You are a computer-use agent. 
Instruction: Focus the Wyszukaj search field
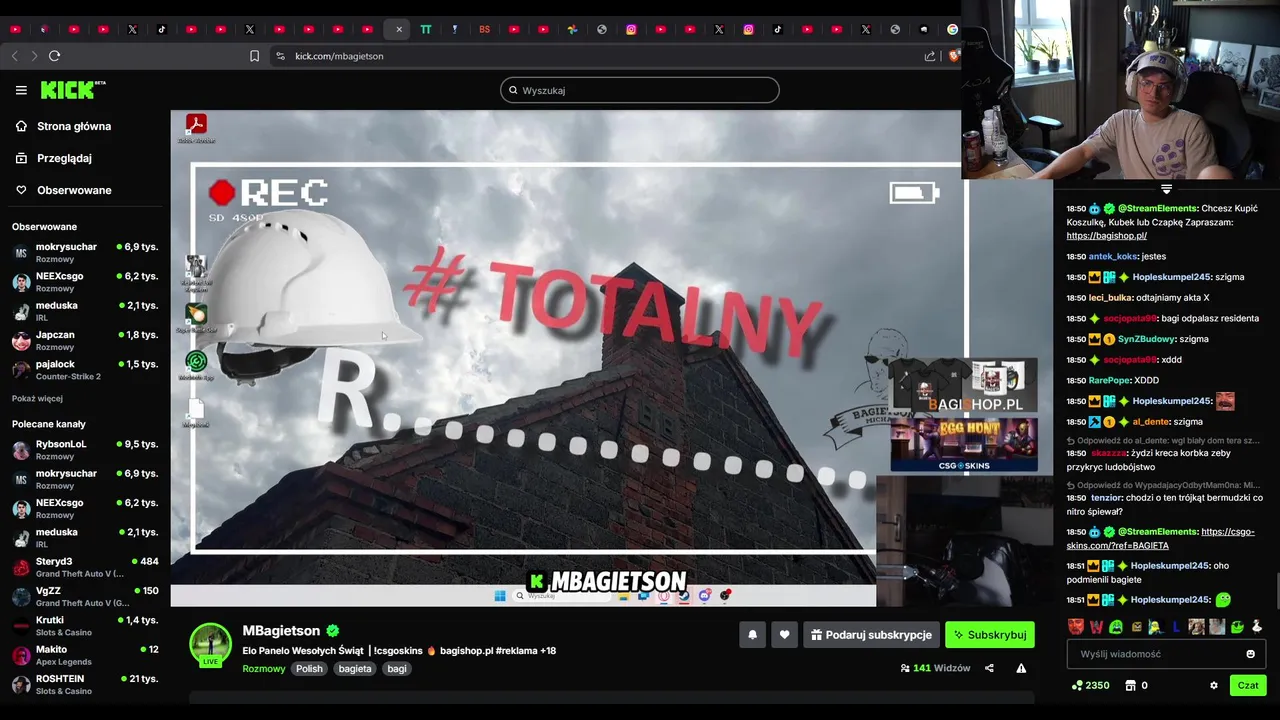(x=640, y=90)
